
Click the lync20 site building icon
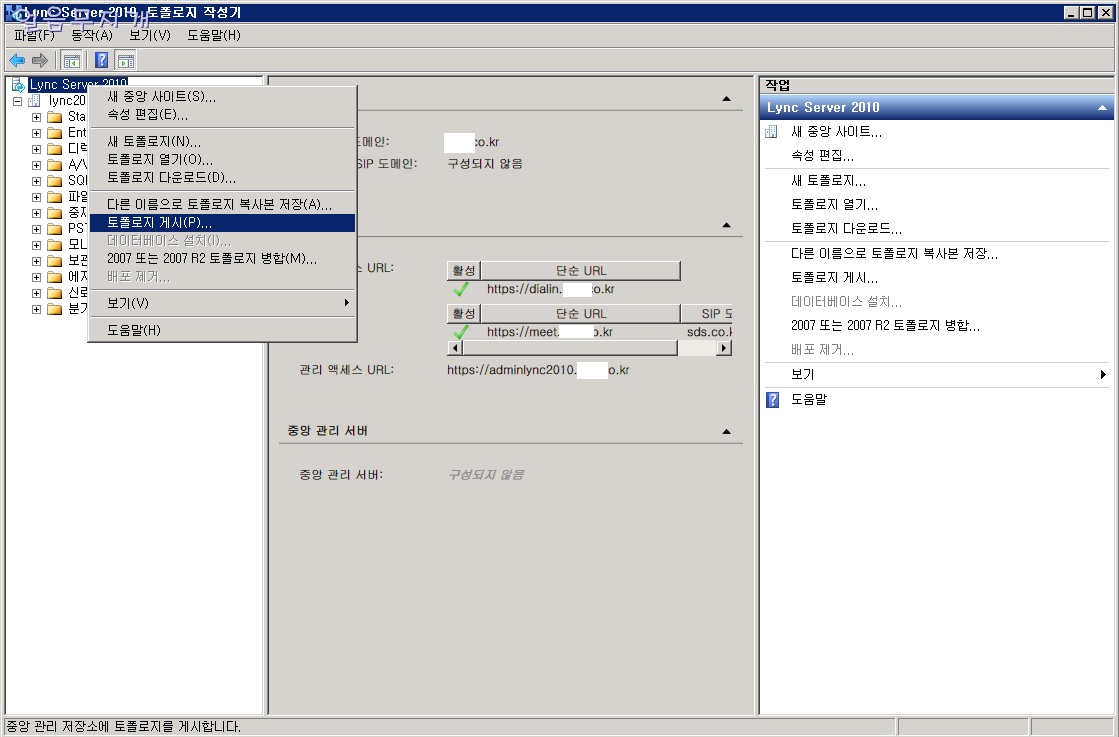[34, 101]
